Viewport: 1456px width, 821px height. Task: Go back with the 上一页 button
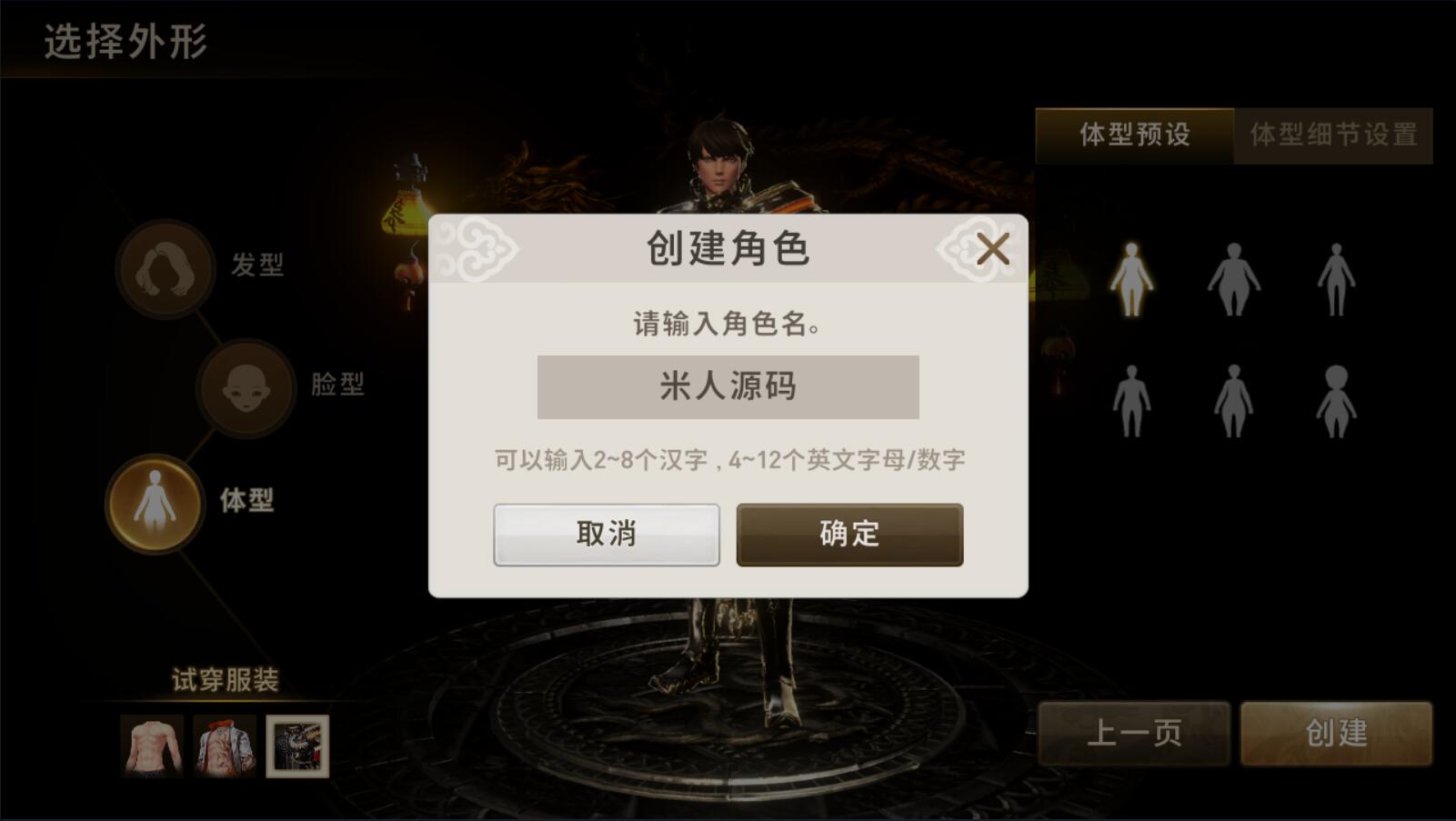pos(1134,733)
